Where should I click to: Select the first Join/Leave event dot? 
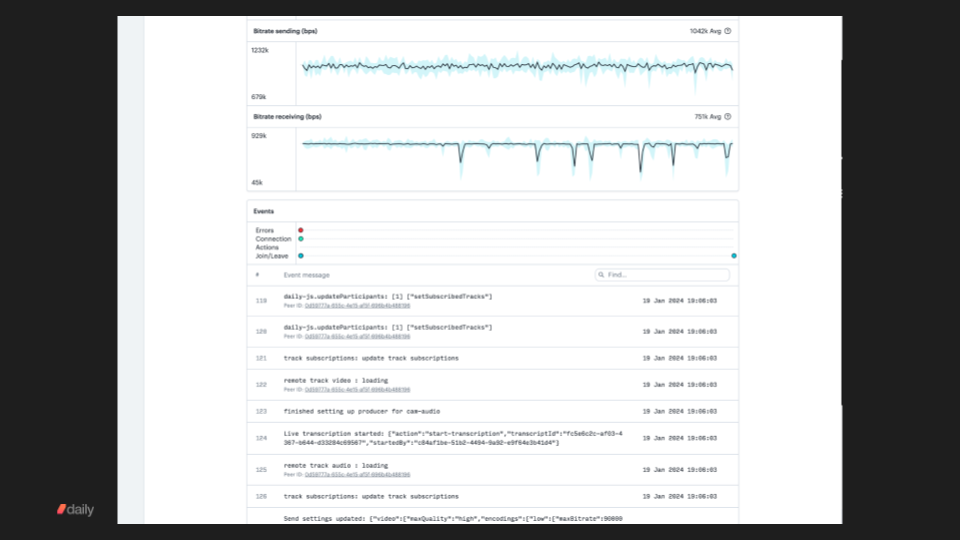301,256
